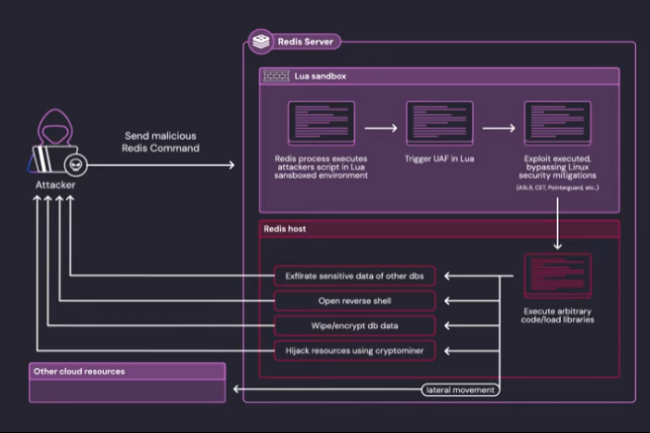650x433 pixels.
Task: Click the Send malicious Redis Command text
Action: pos(162,141)
